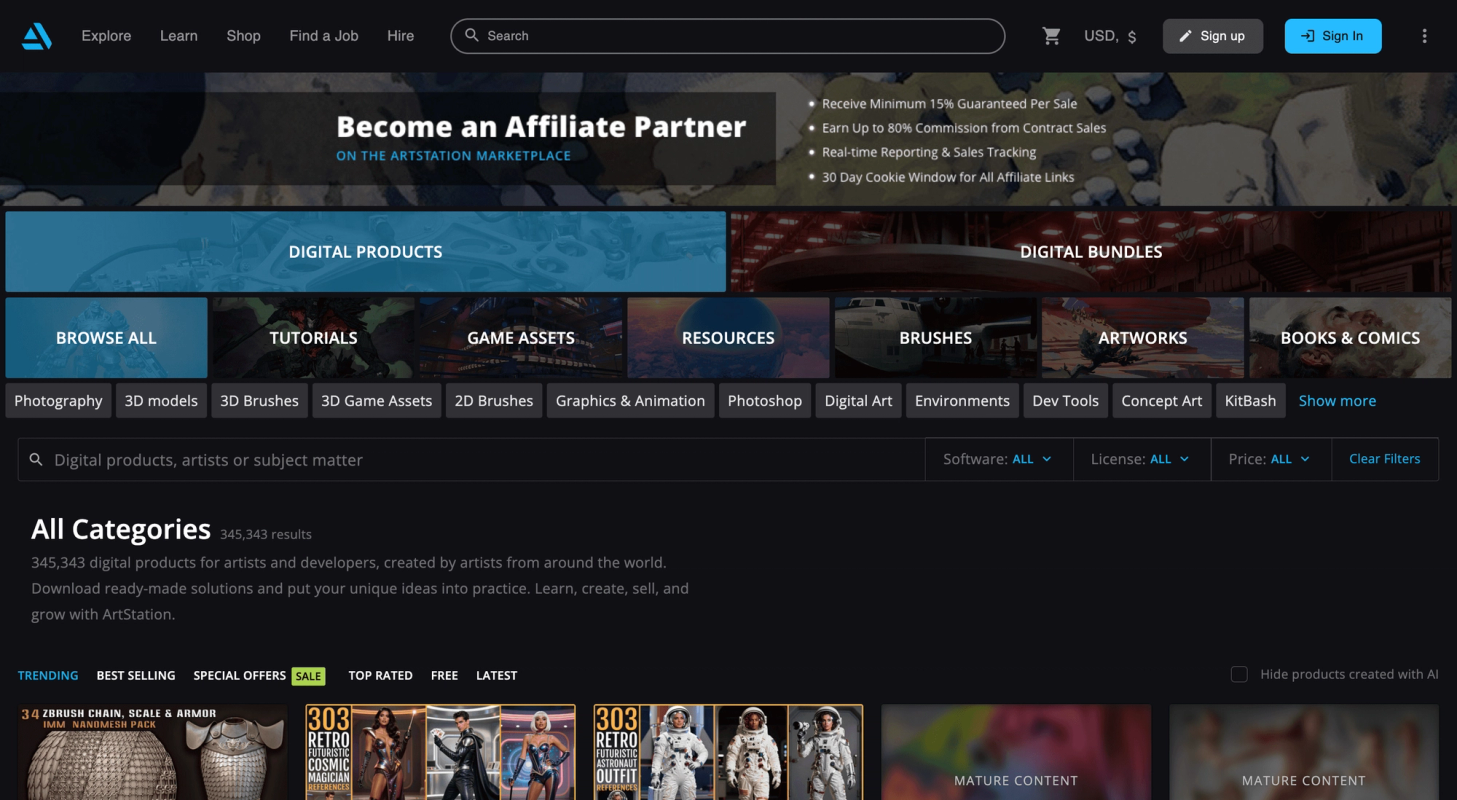1457x800 pixels.
Task: Switch to the Best Selling tab
Action: point(136,676)
